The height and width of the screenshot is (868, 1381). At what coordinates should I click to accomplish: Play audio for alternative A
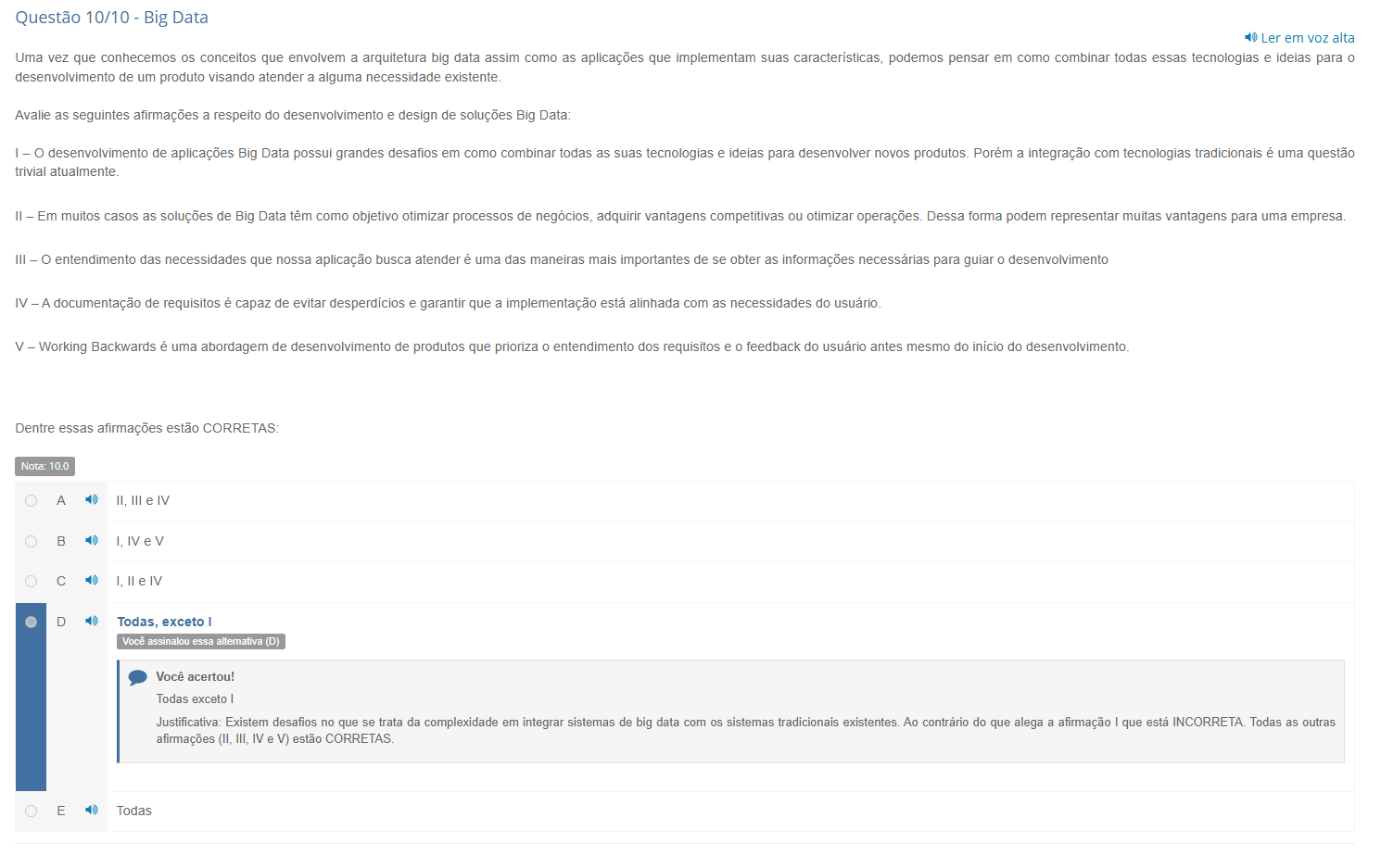click(x=92, y=500)
